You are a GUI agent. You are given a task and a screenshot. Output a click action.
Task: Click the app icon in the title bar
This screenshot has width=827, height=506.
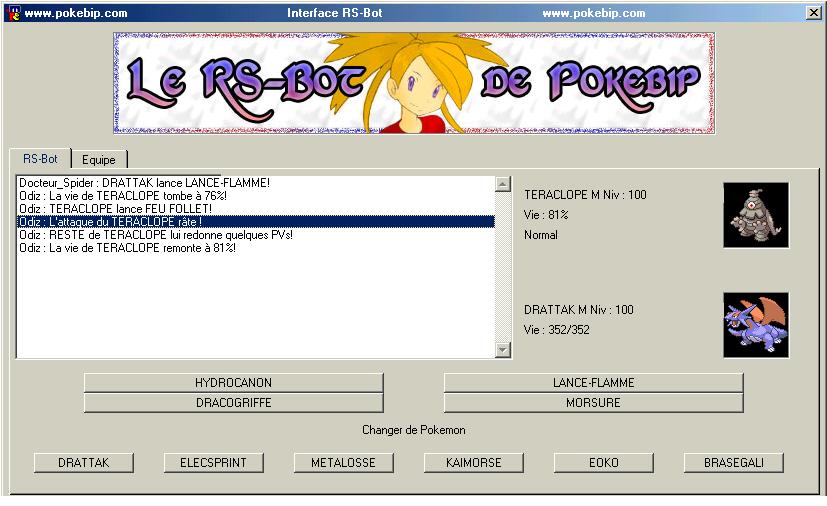[14, 13]
